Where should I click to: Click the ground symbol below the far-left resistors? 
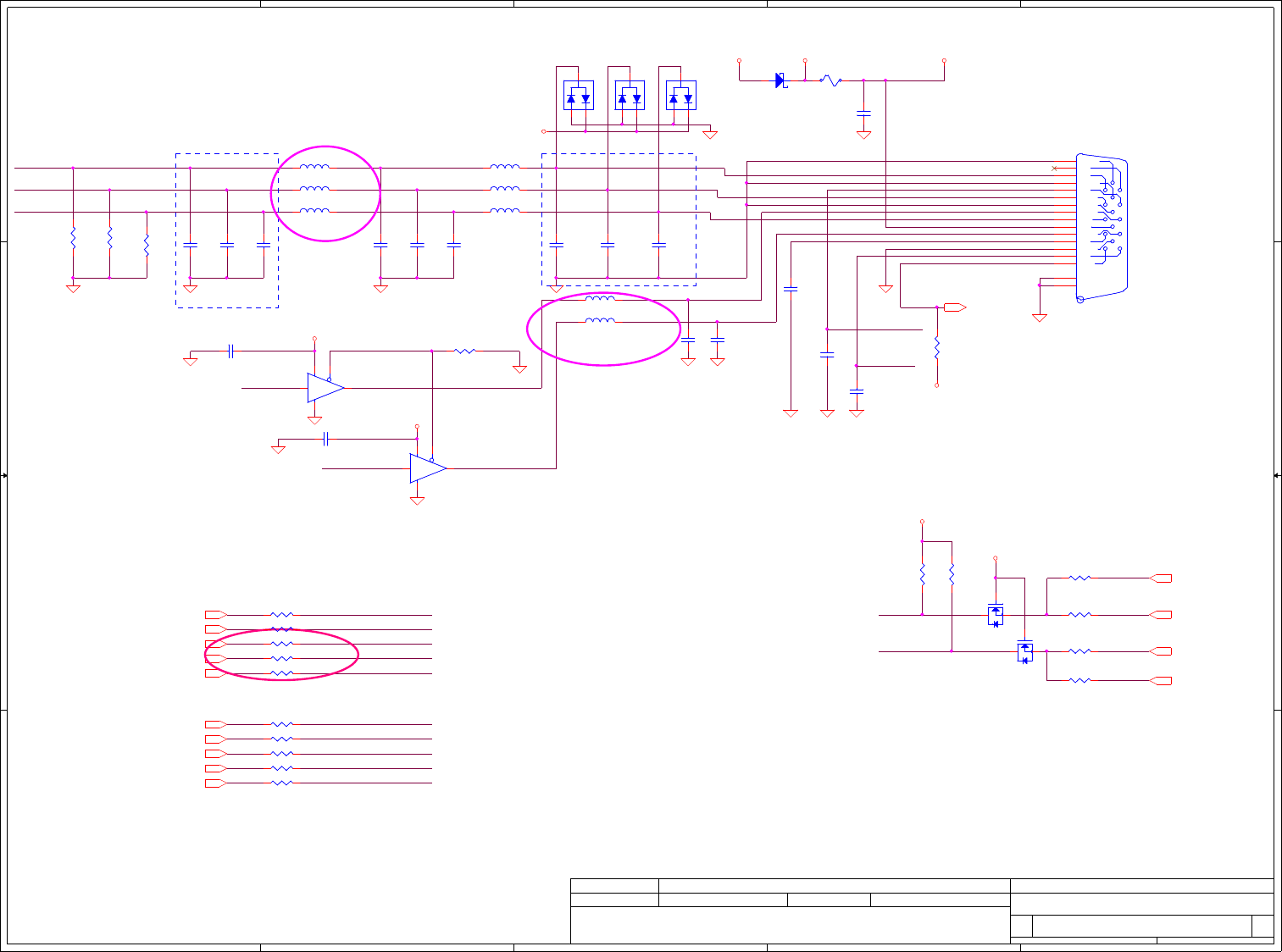(73, 289)
